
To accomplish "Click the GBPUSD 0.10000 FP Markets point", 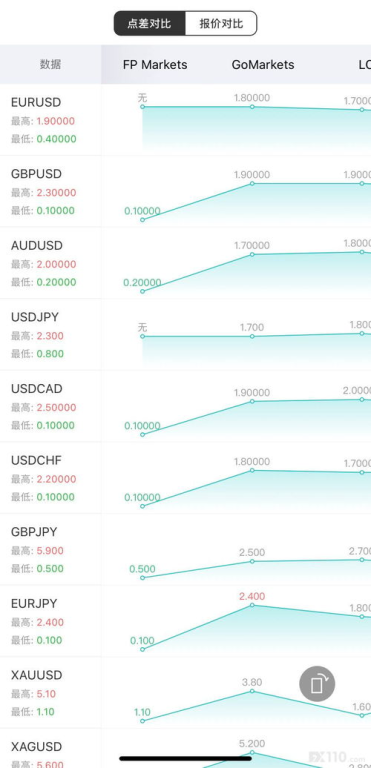I will (143, 220).
